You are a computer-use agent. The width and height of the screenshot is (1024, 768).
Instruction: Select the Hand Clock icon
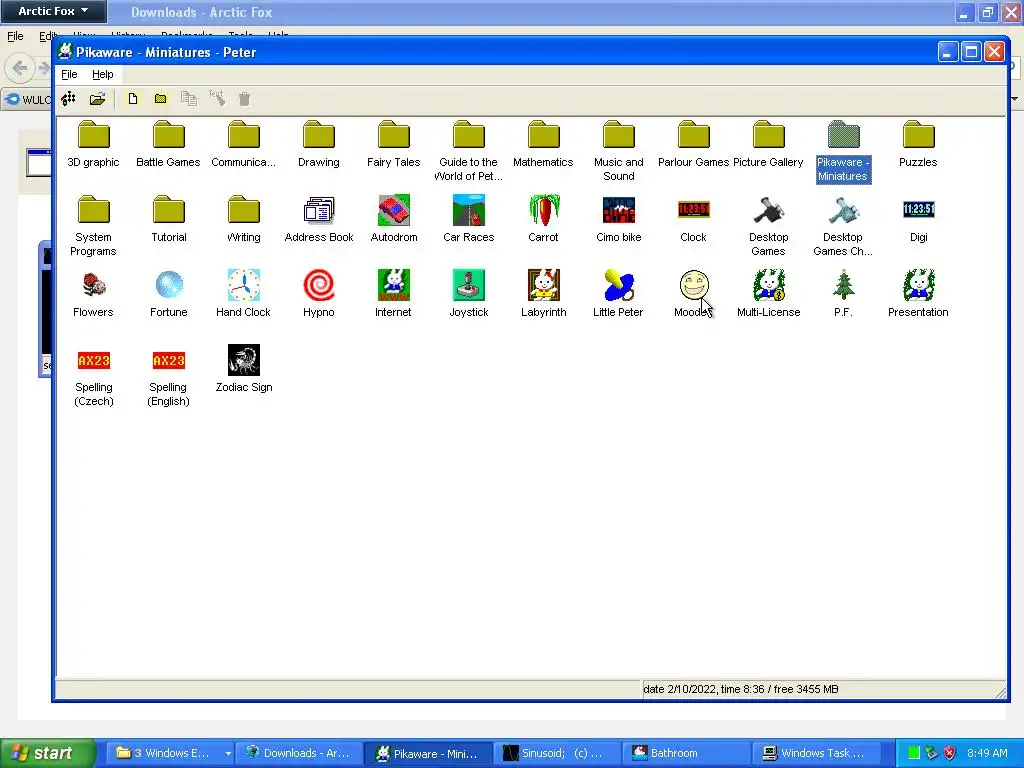(244, 294)
